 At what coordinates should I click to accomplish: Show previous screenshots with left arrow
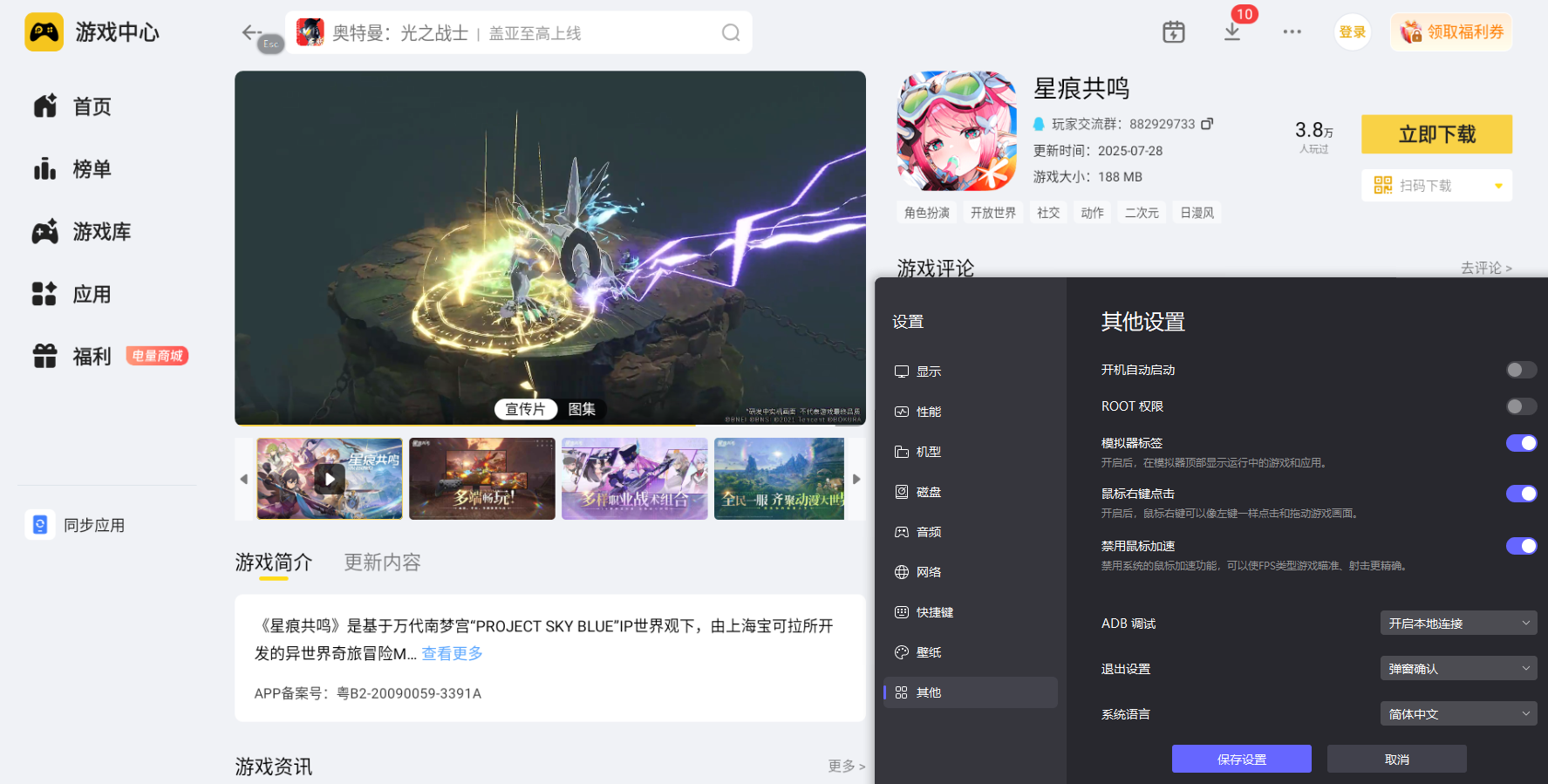[x=244, y=479]
